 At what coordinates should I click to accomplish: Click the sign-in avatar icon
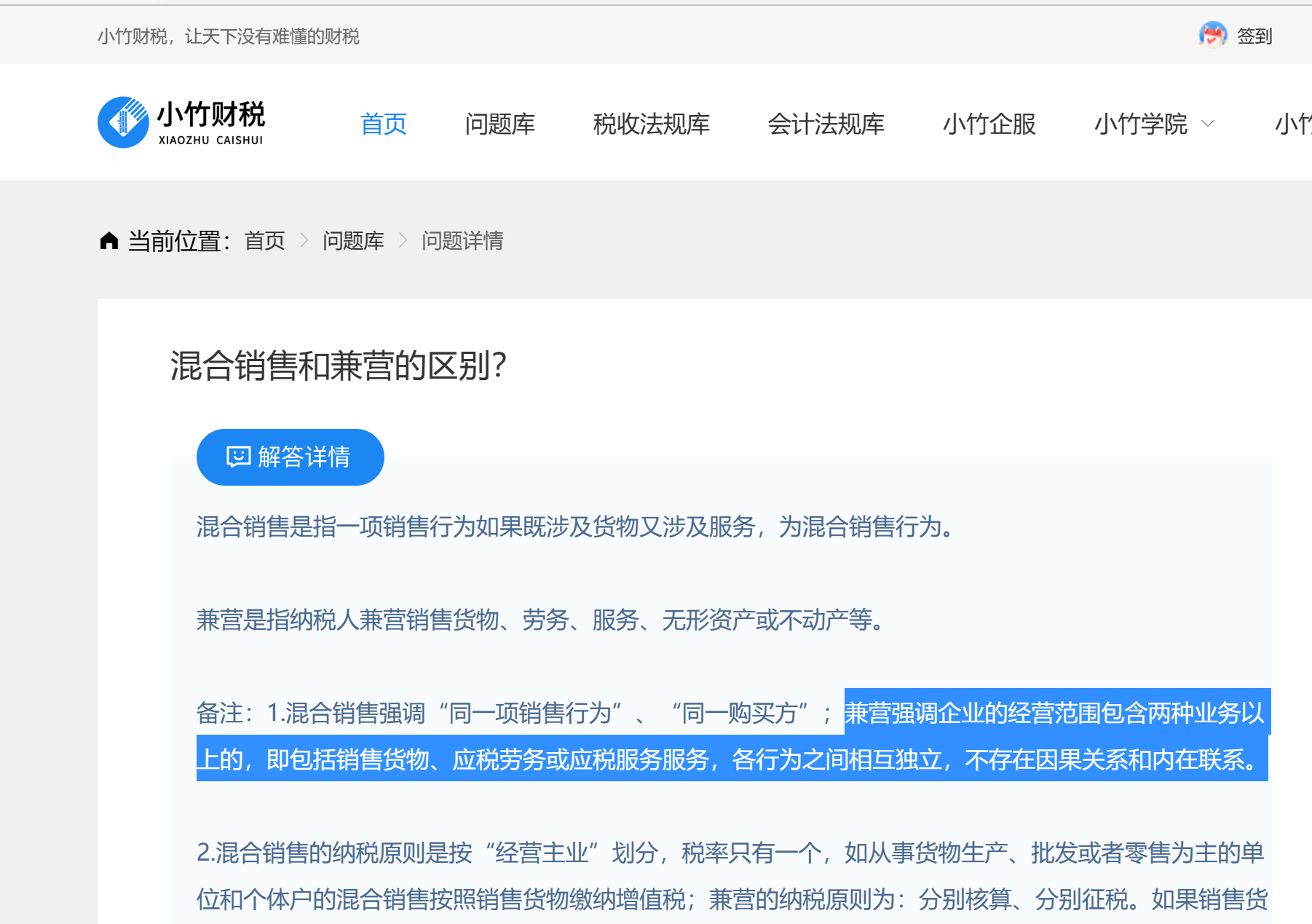click(x=1212, y=35)
